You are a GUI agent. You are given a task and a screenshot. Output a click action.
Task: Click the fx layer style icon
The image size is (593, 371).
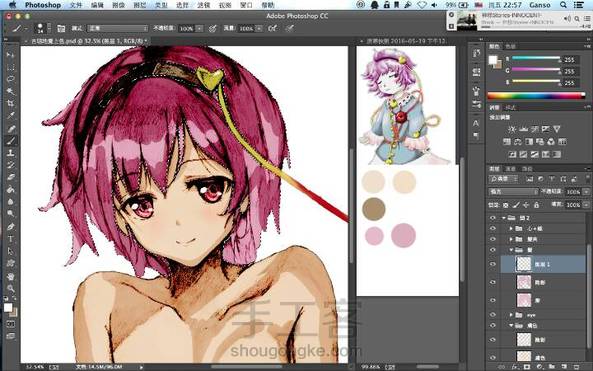pos(514,367)
